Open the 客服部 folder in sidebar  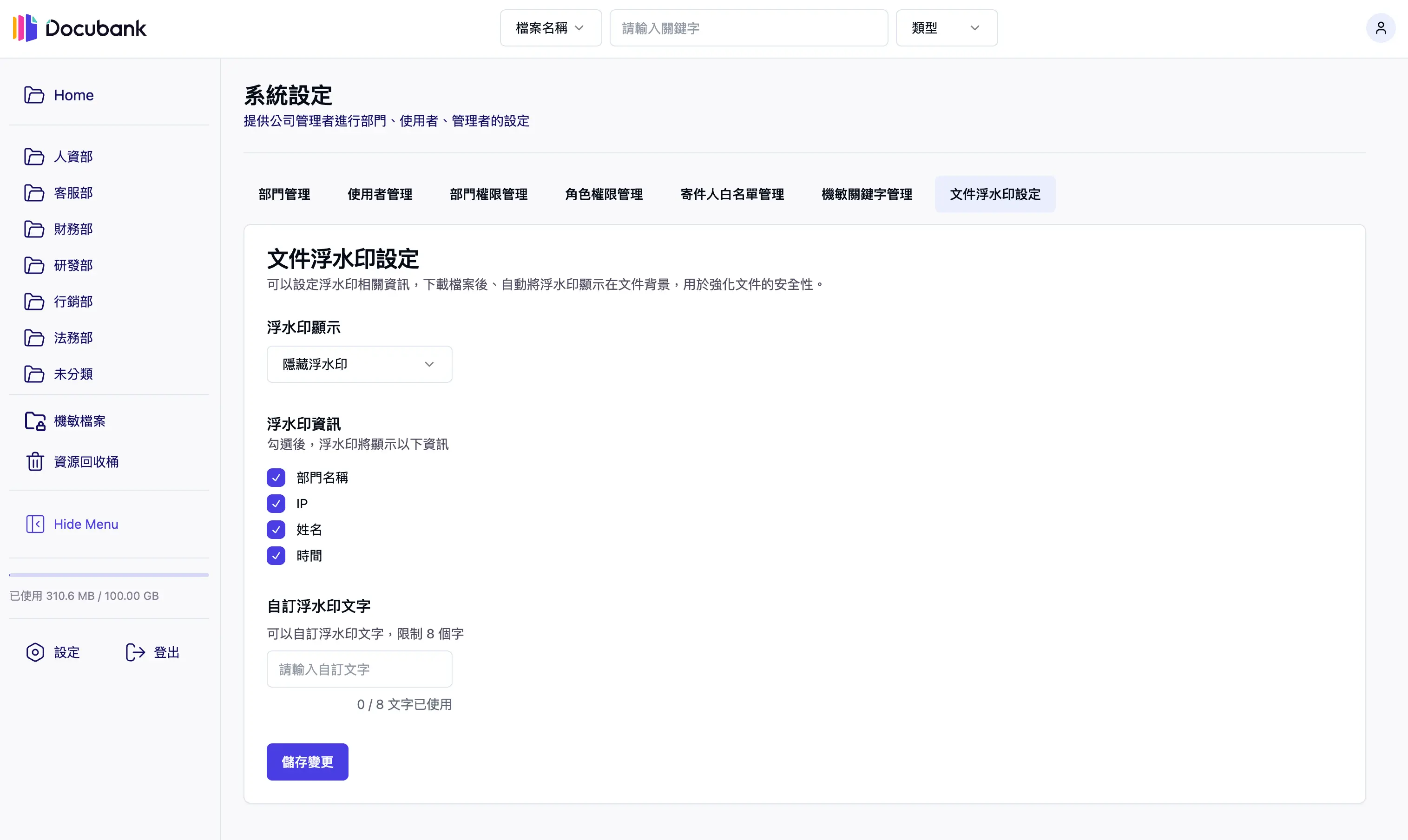72,192
